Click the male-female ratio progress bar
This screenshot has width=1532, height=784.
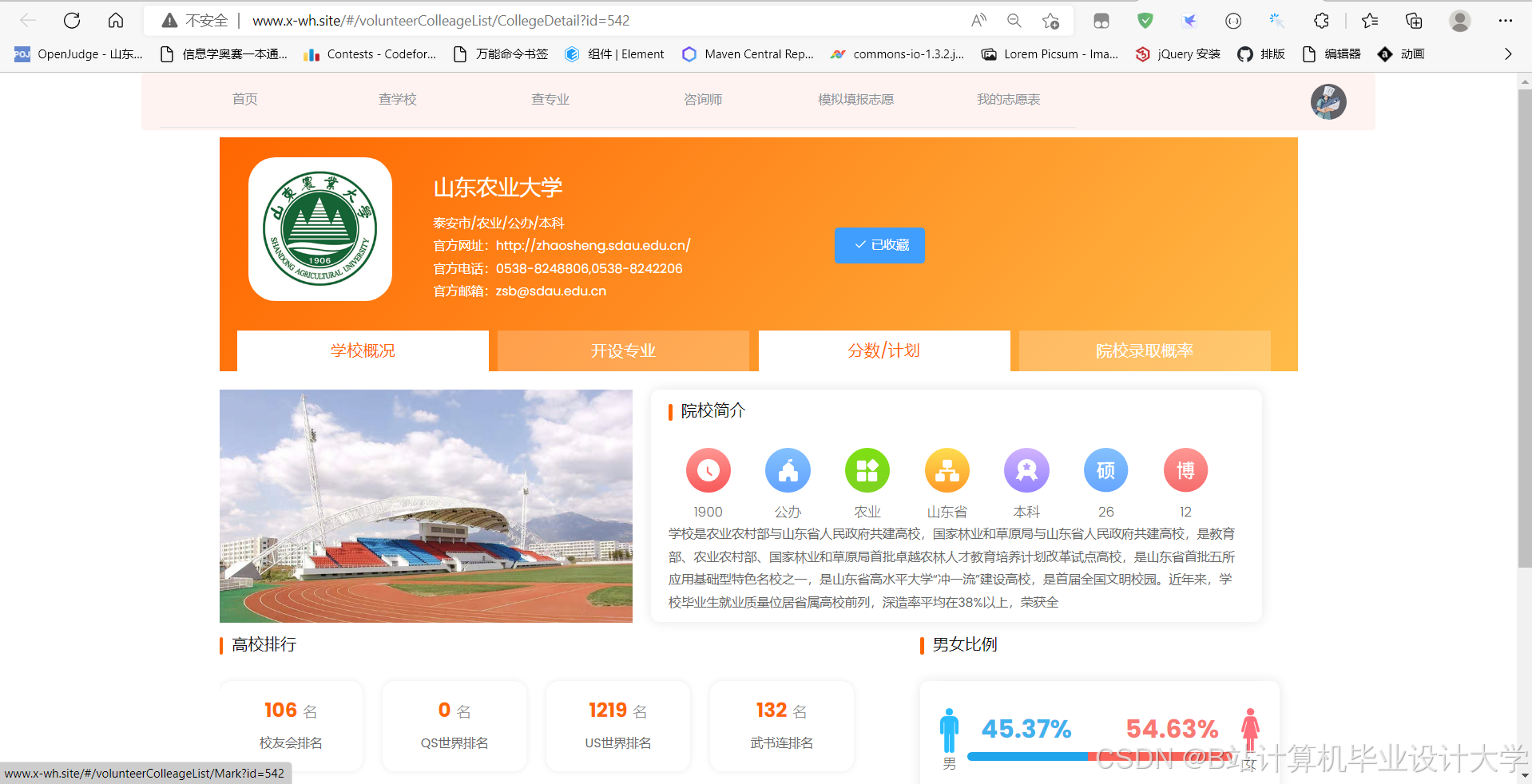(1099, 756)
